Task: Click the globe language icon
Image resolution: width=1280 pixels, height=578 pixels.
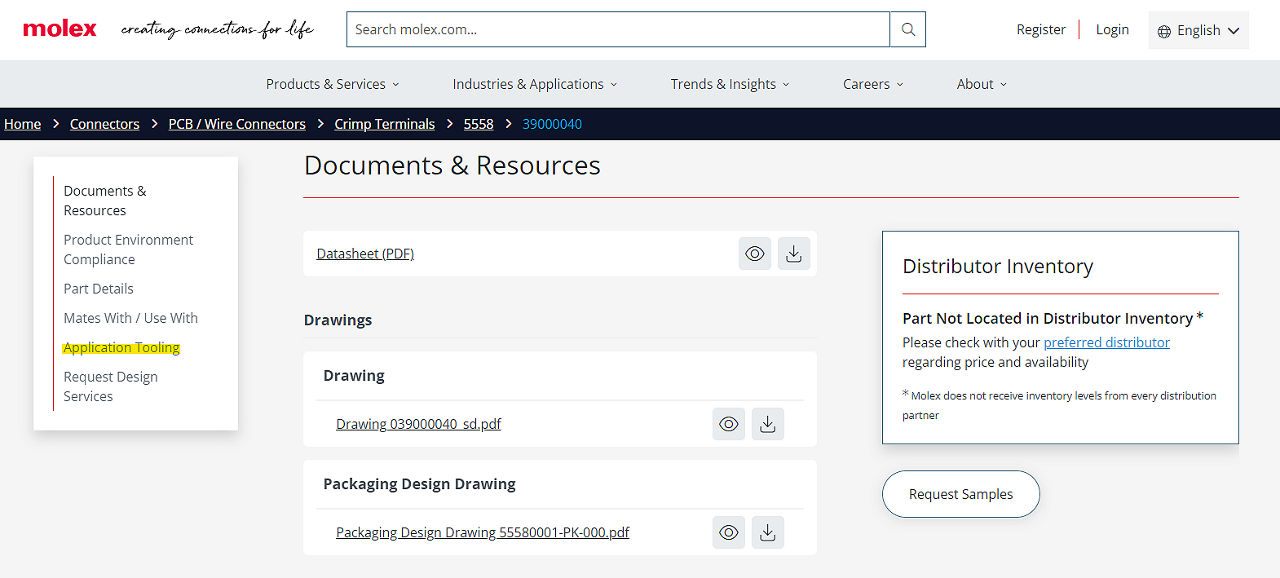Action: coord(1164,31)
